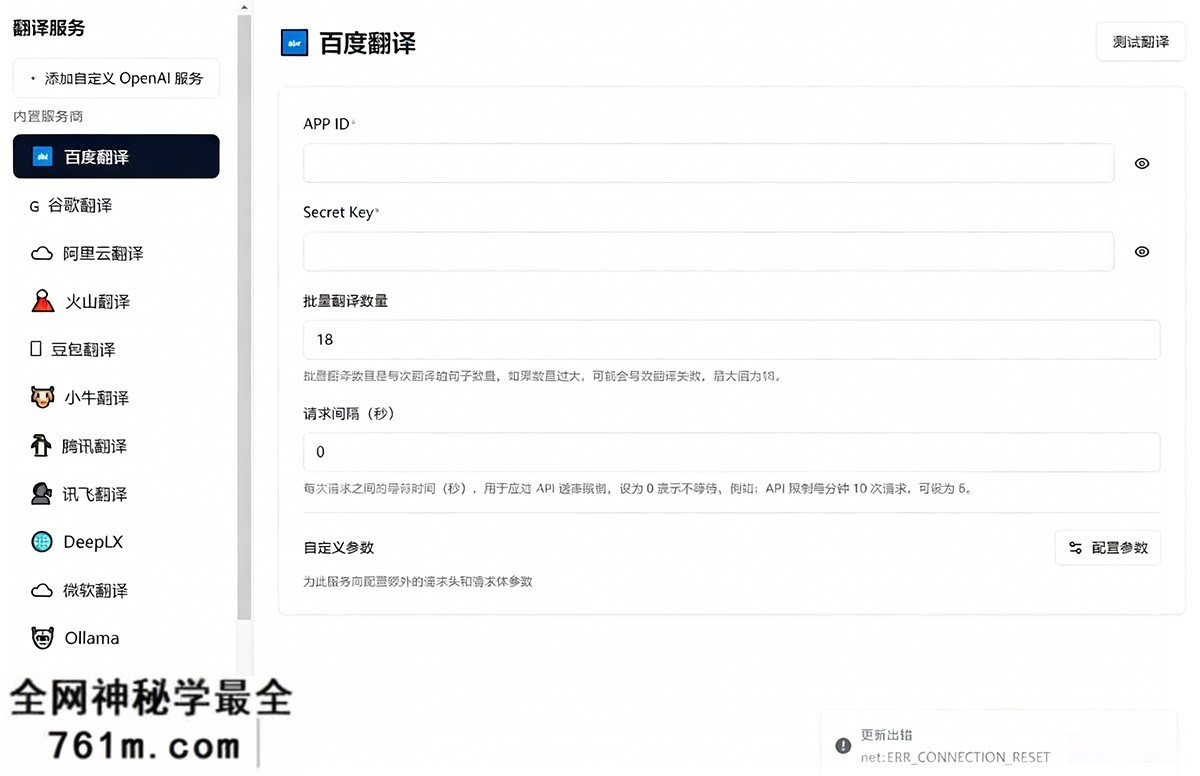The image size is (1200, 776).
Task: Click the Google G icon beside 谷歌翻译
Action: (34, 206)
